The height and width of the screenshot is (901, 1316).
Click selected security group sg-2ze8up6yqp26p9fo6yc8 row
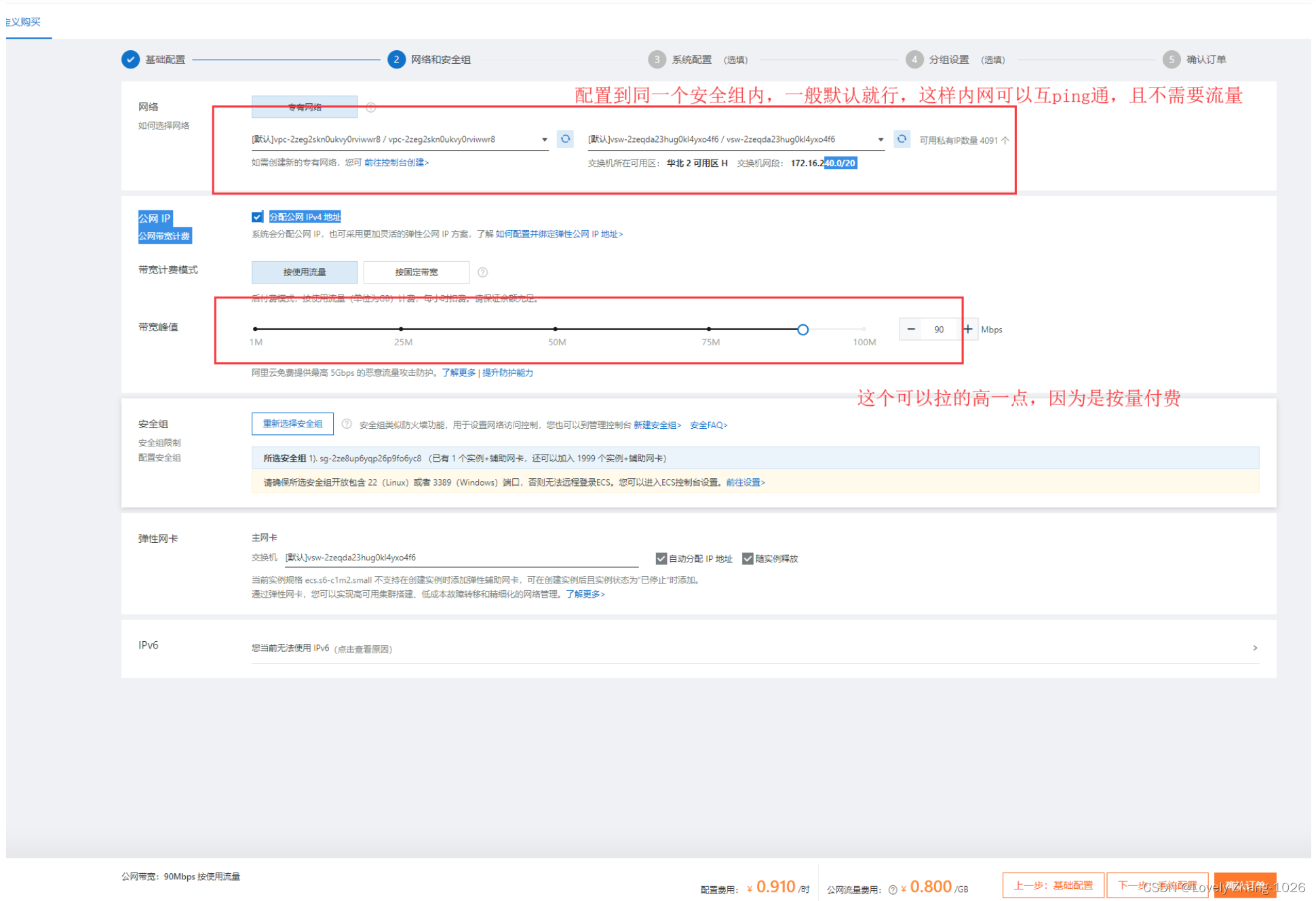755,458
